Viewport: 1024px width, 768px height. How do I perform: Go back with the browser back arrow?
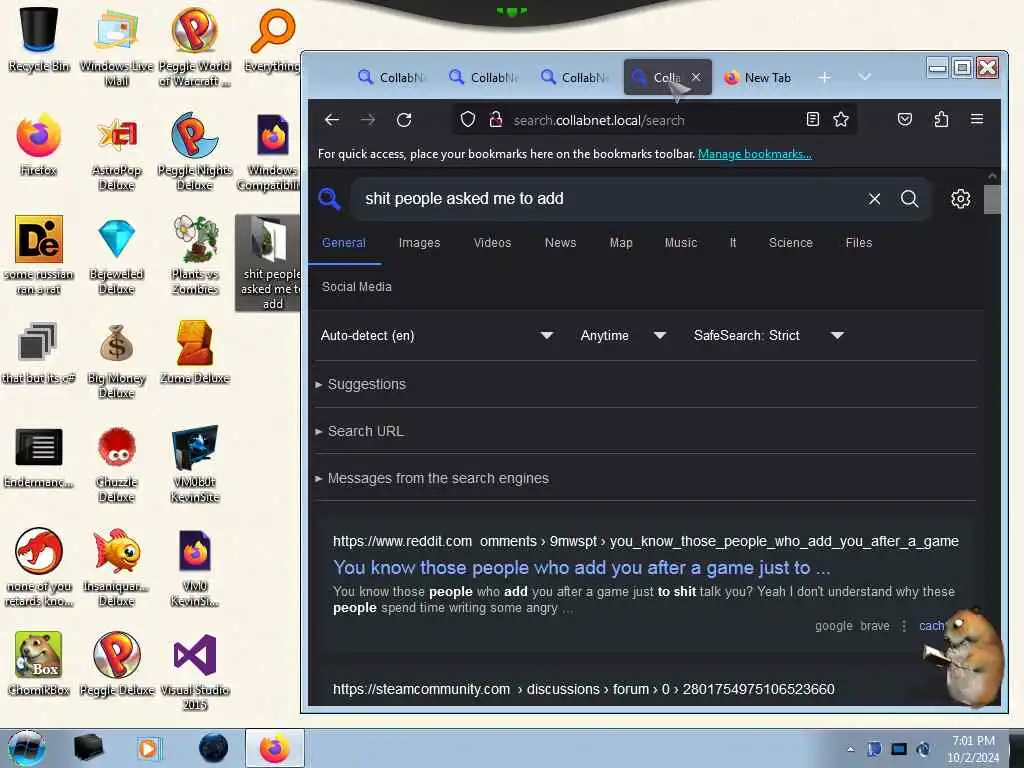(x=332, y=120)
